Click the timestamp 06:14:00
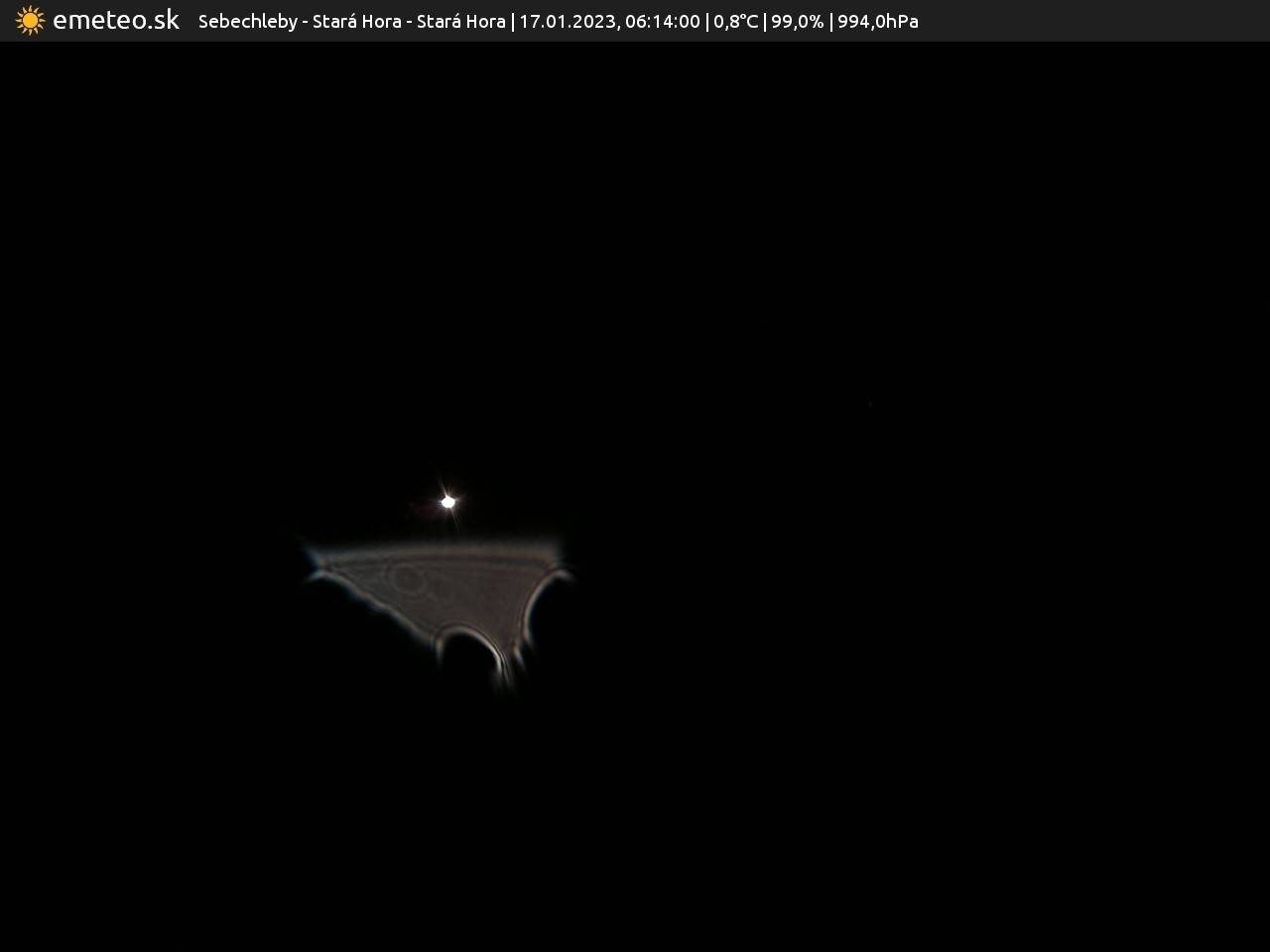 (x=662, y=22)
